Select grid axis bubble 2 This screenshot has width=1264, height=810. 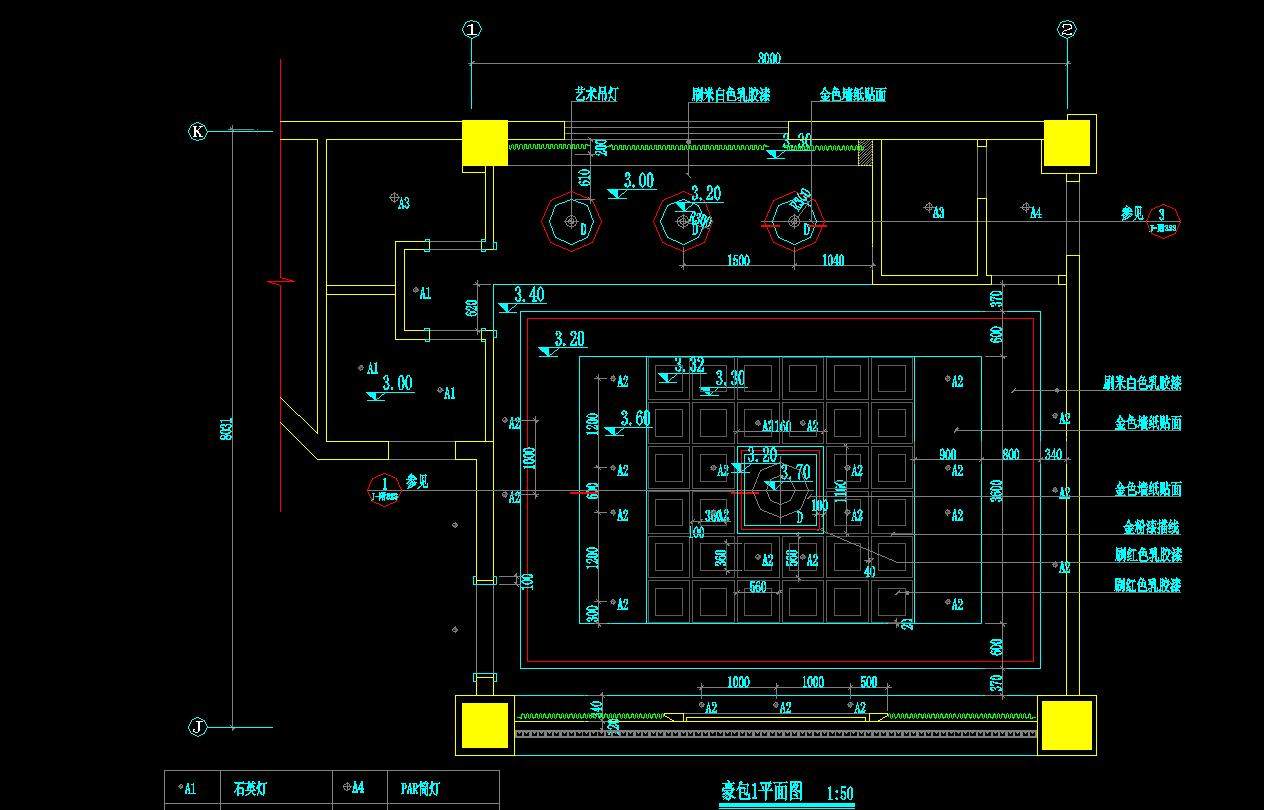click(1067, 30)
